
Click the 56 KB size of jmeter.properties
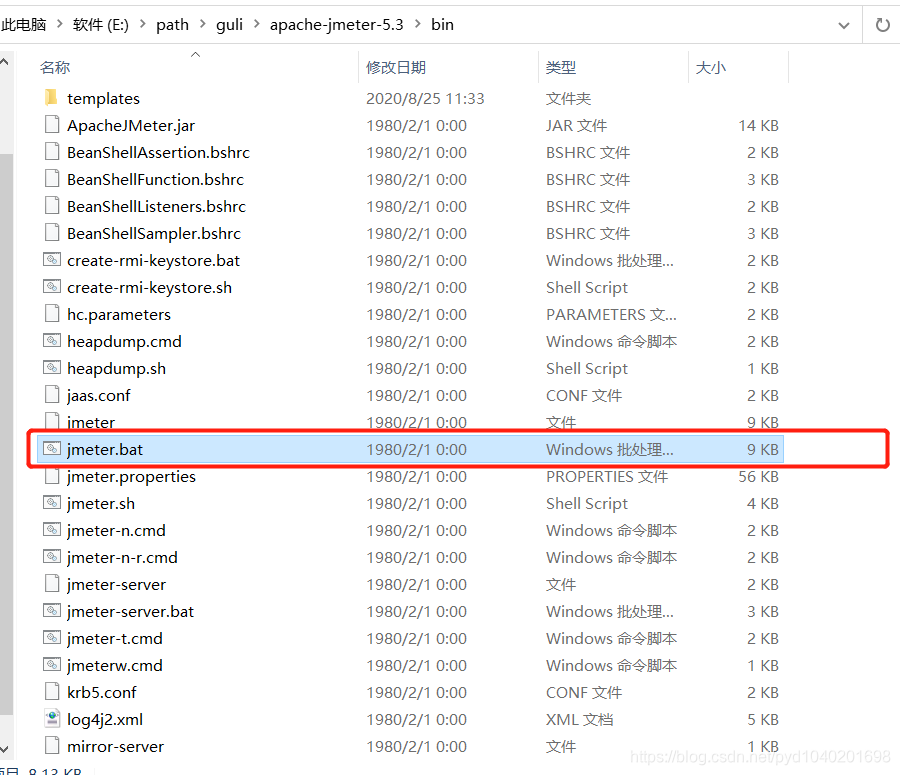coord(758,476)
